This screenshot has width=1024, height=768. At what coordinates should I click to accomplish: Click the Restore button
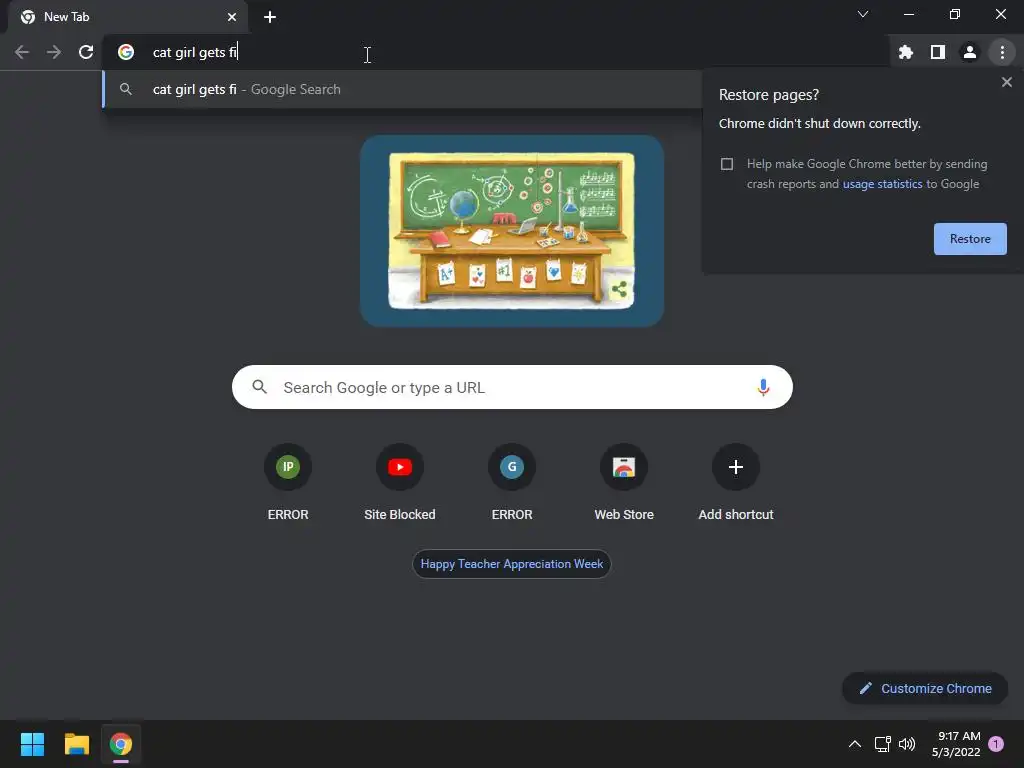click(x=970, y=239)
